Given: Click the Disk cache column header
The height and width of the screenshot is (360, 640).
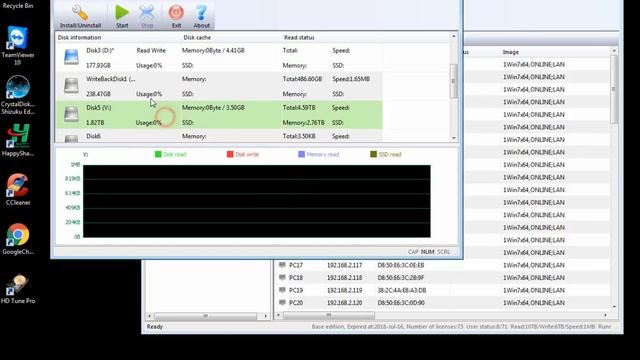Looking at the screenshot, I should [x=197, y=38].
